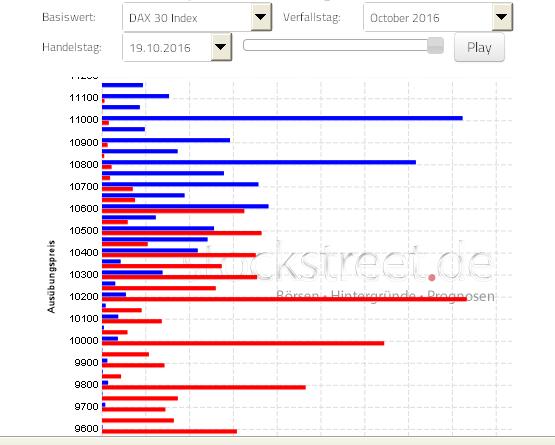The height and width of the screenshot is (445, 555).
Task: Click the Ausübungspreis axis title
Action: [52, 276]
